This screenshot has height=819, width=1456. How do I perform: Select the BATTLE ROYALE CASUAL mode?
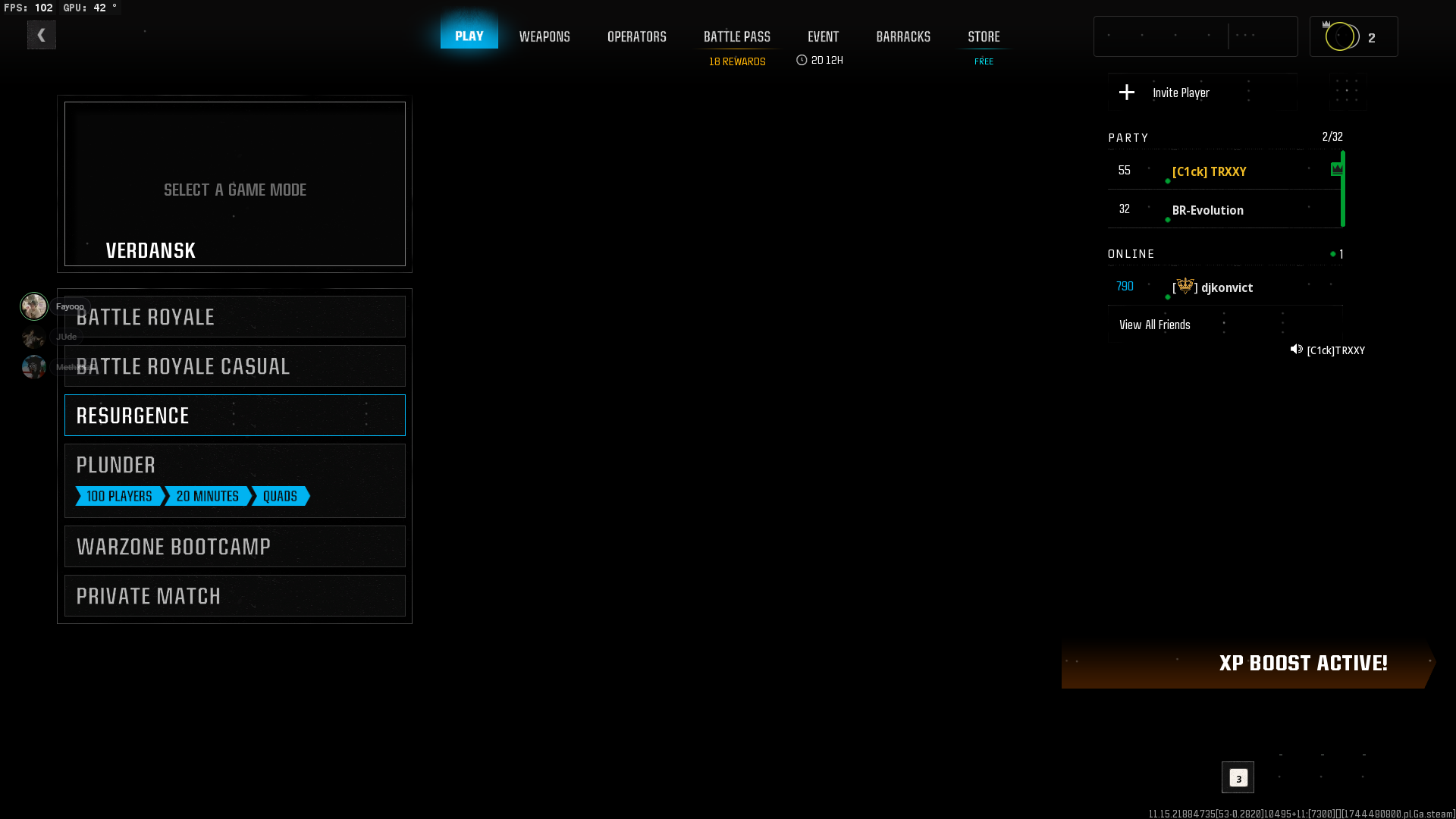(235, 366)
